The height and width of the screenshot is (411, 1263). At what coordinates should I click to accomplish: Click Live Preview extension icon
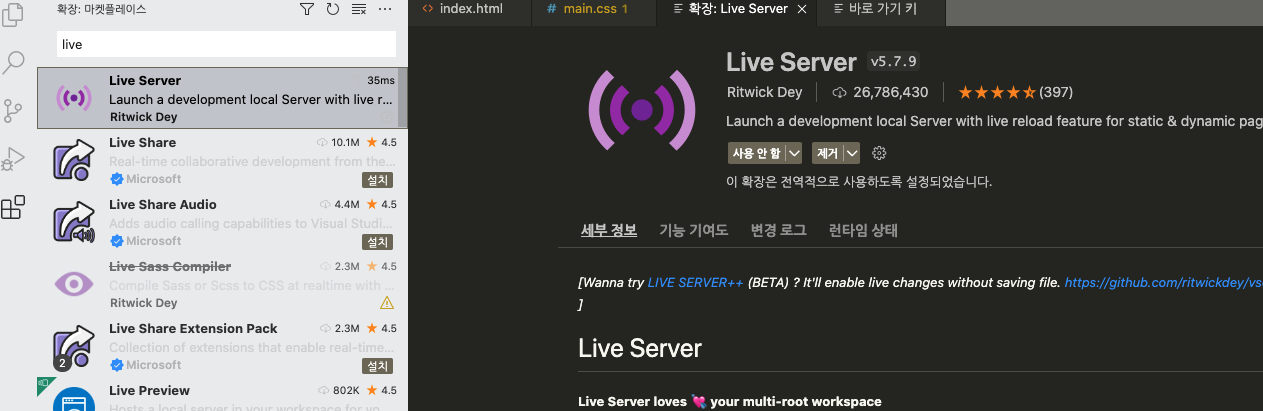[x=74, y=399]
